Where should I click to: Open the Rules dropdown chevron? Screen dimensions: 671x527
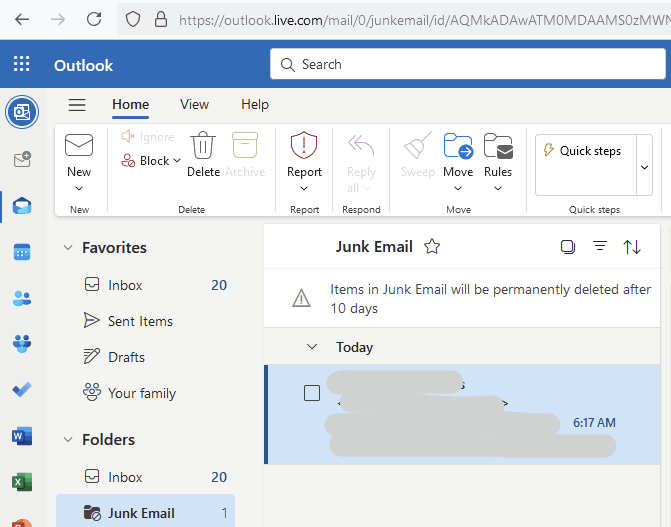(498, 188)
